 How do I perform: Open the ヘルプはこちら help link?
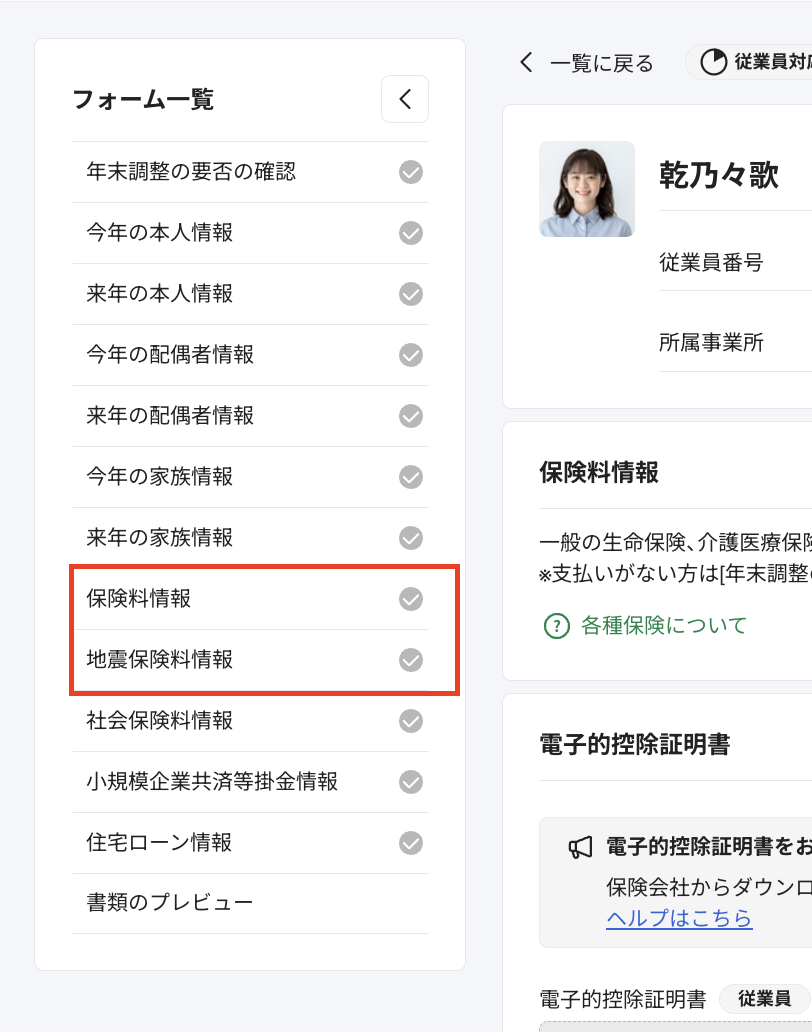click(x=680, y=918)
